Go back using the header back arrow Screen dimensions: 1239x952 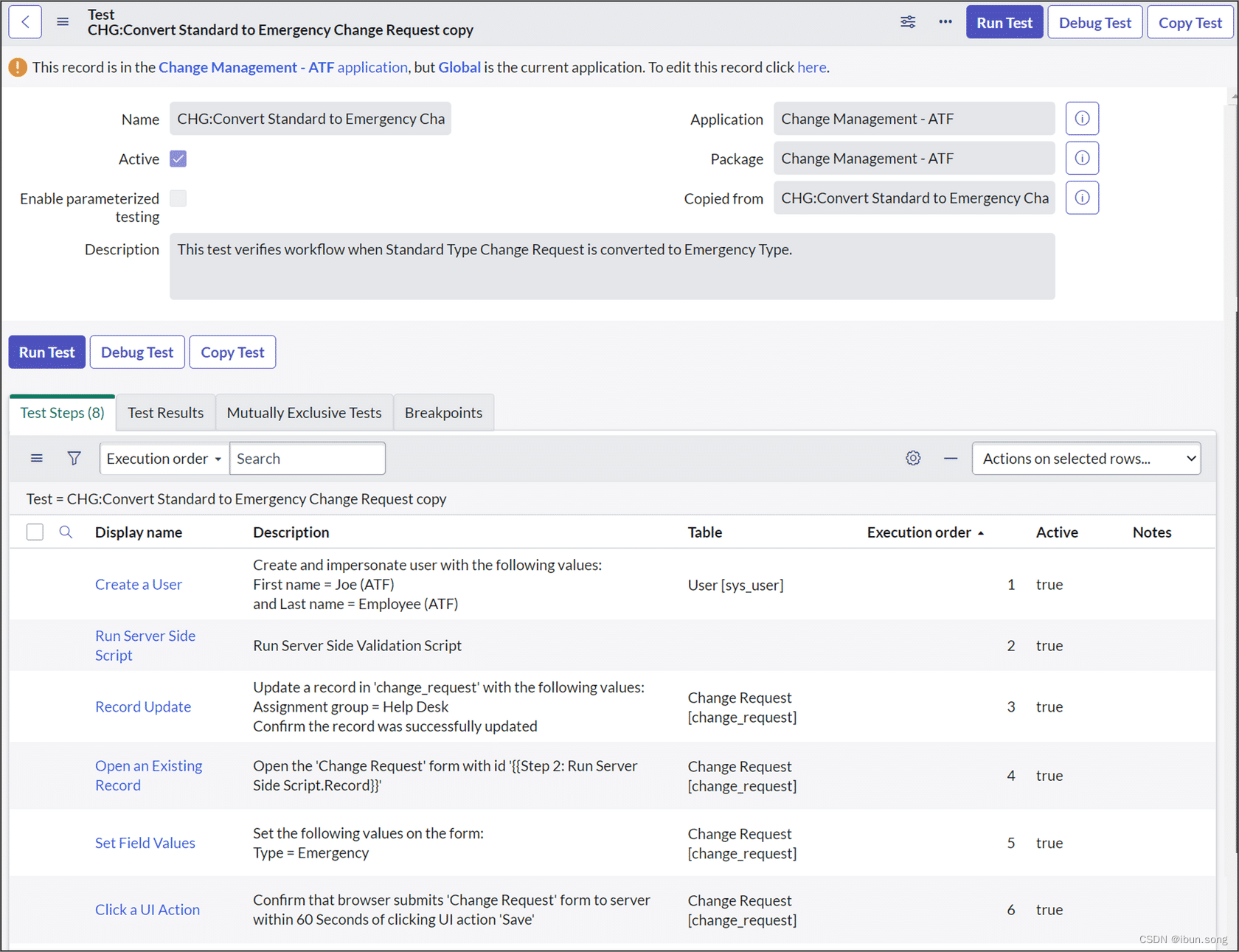pyautogui.click(x=25, y=22)
